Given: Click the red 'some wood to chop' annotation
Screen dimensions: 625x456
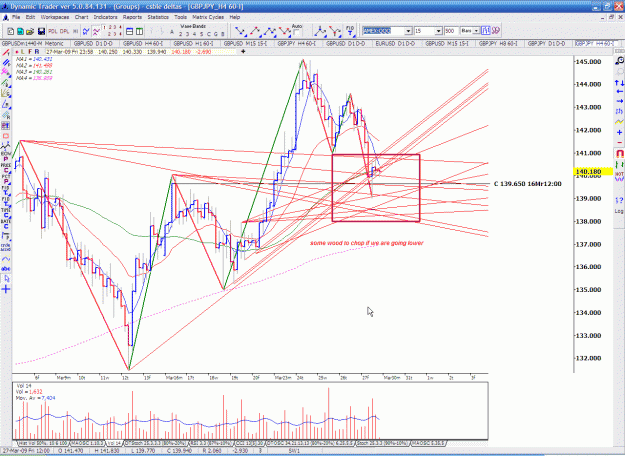Looking at the screenshot, I should pyautogui.click(x=367, y=243).
